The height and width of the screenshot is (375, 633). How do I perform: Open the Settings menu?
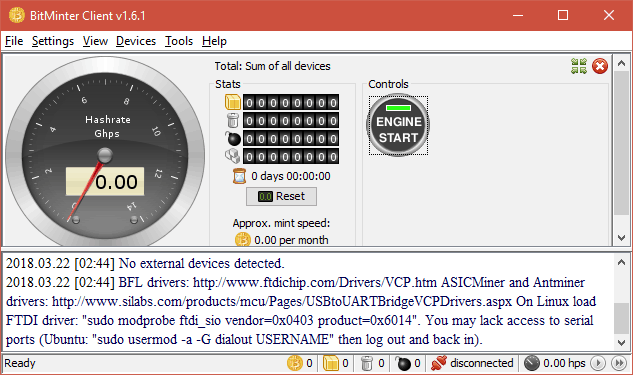(x=53, y=41)
